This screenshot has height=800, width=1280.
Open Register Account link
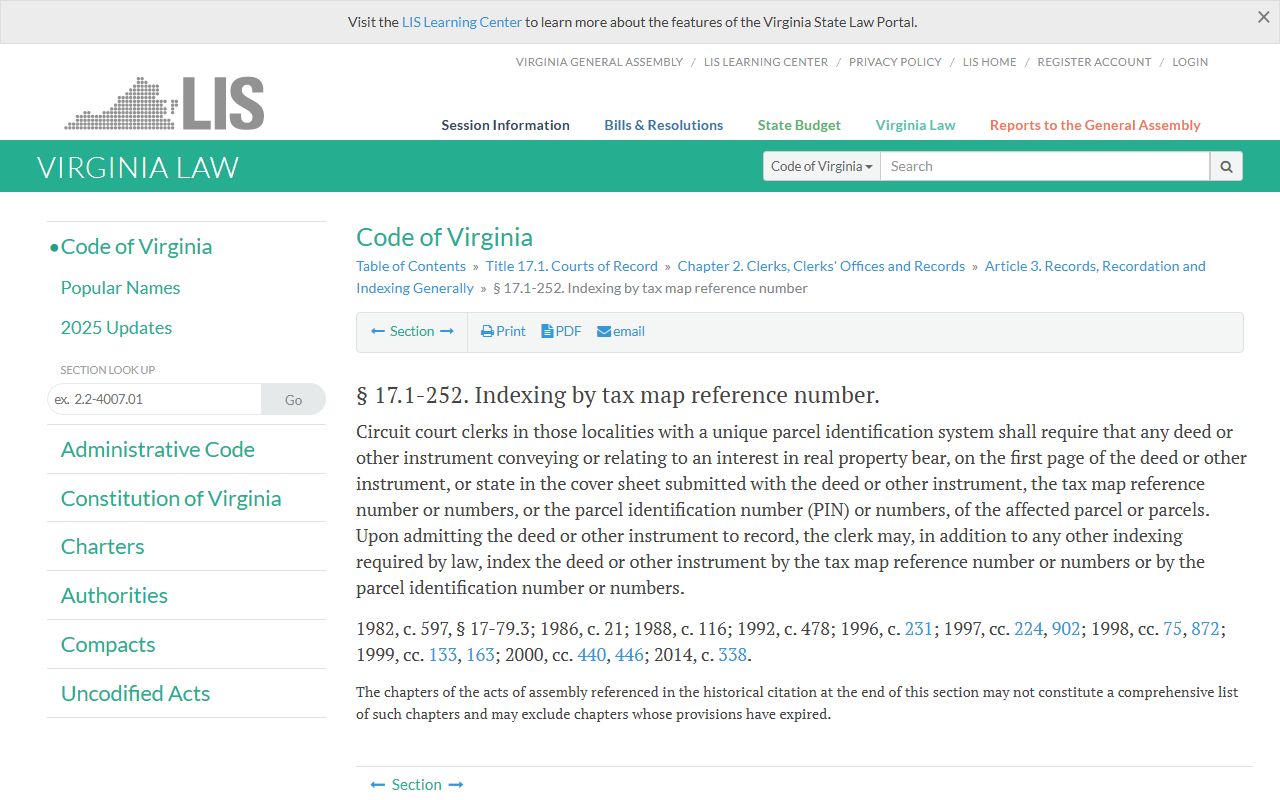click(x=1094, y=62)
